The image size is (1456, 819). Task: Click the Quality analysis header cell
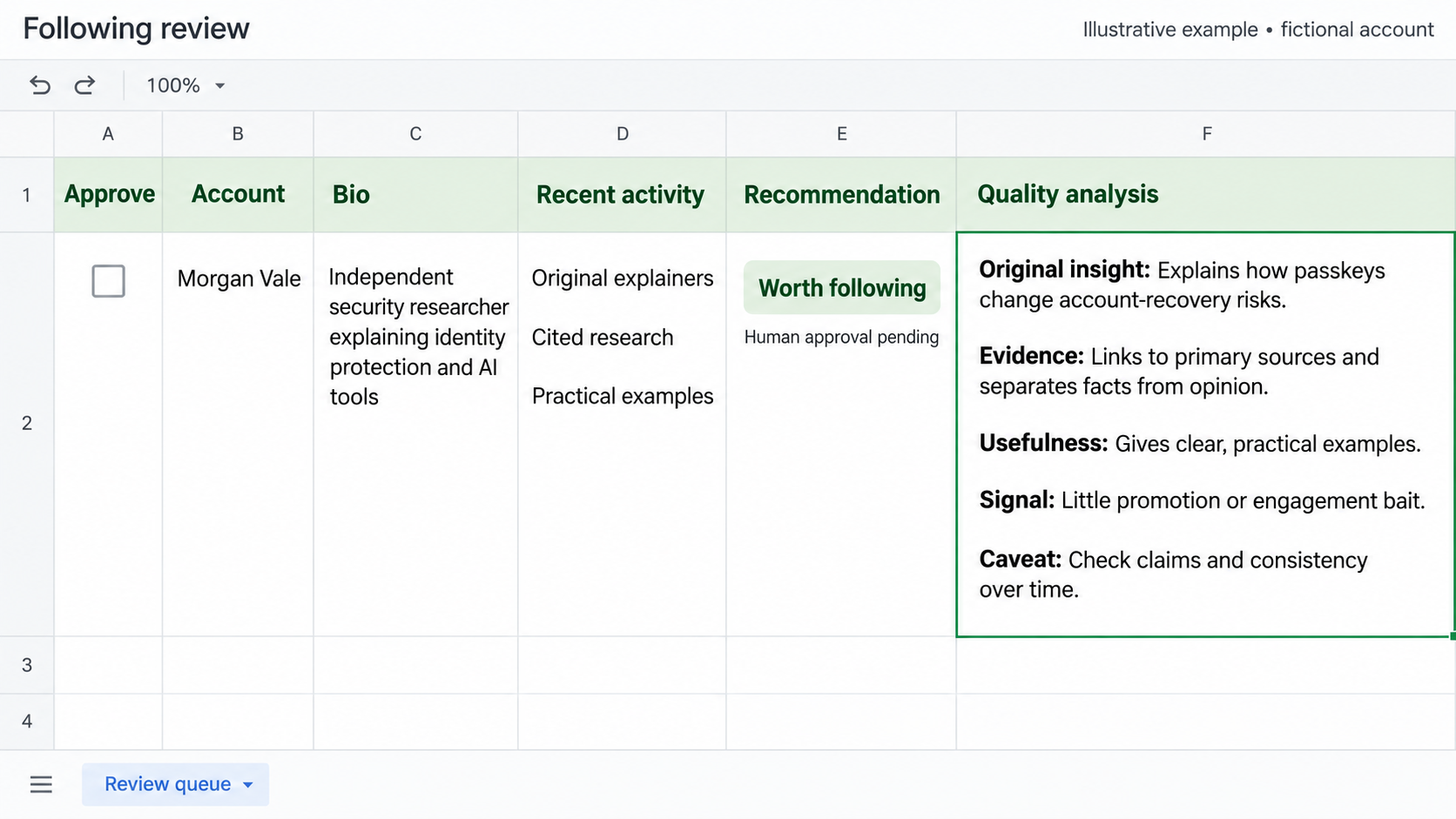point(1206,195)
